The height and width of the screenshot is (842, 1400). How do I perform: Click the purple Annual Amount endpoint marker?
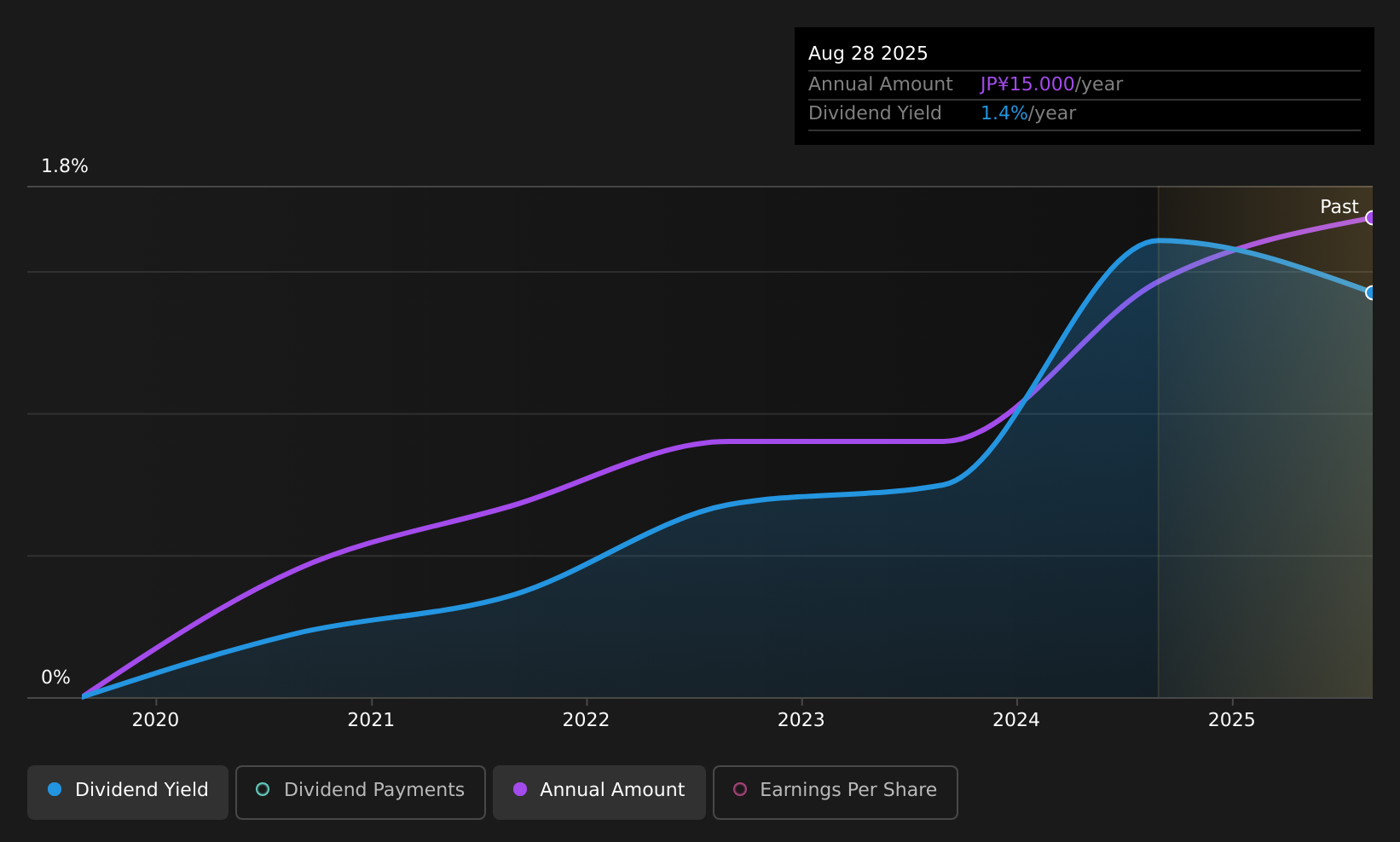click(x=1371, y=217)
